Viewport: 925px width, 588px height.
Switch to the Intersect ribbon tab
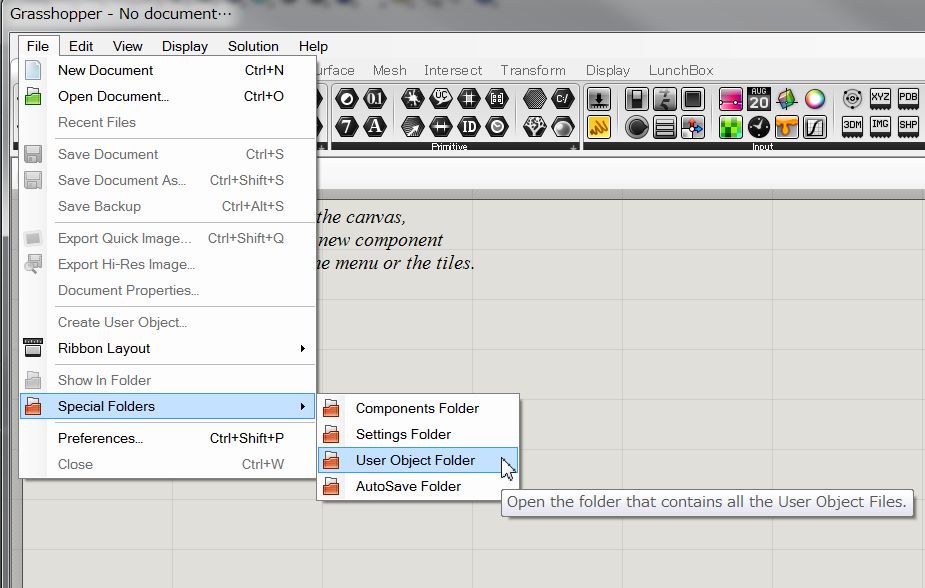pyautogui.click(x=453, y=70)
